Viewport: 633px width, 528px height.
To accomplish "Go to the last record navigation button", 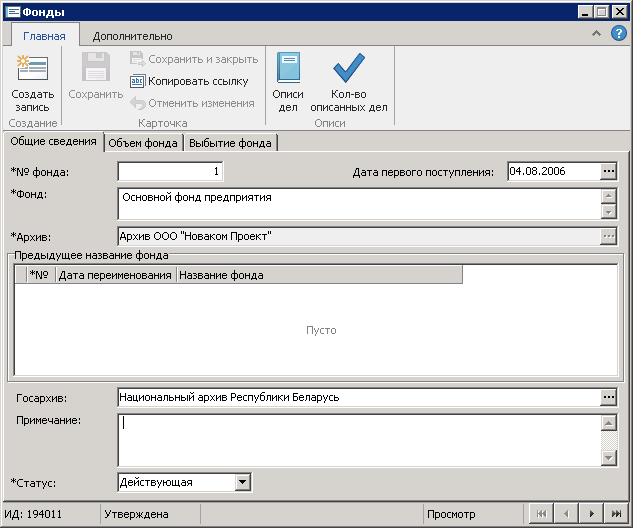I will [615, 514].
